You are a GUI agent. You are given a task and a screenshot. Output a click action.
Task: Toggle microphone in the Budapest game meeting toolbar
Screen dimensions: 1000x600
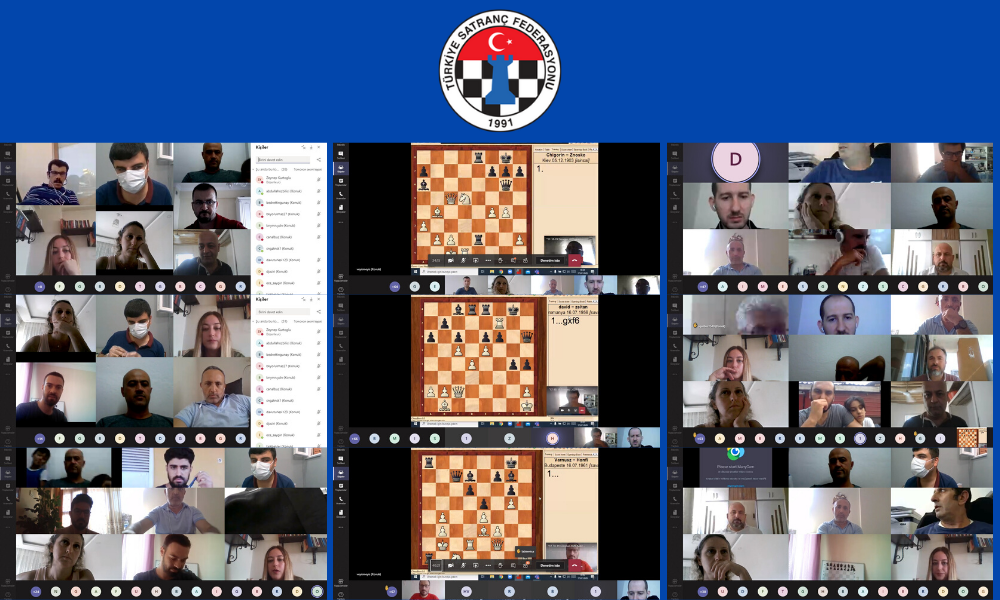tap(463, 565)
